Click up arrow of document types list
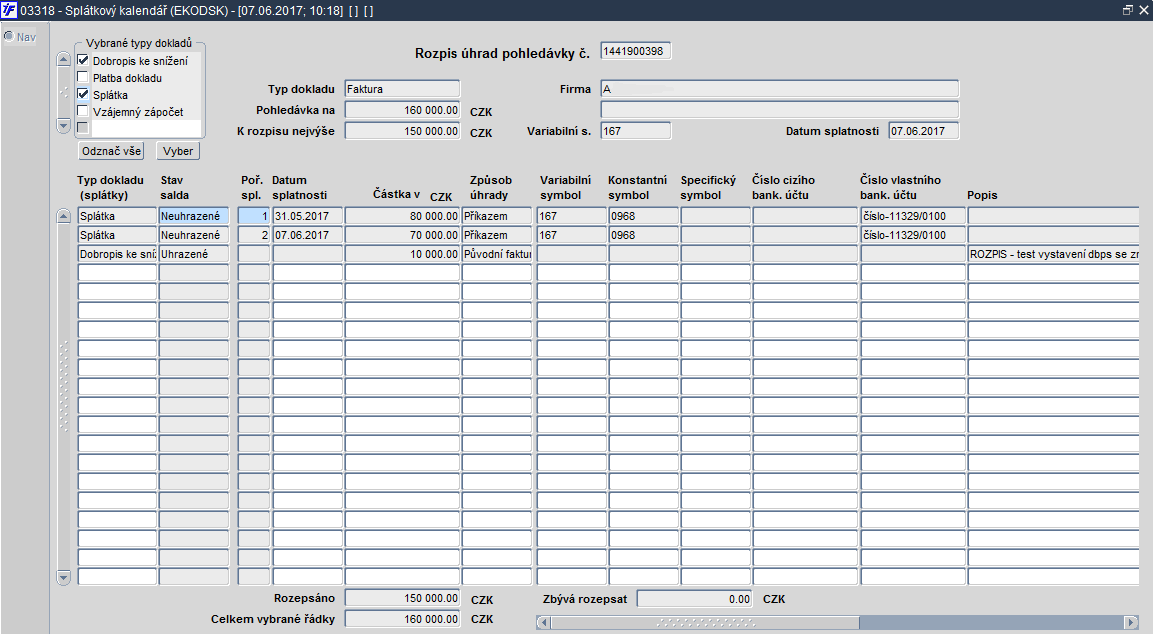Viewport: 1153px width, 634px height. (x=64, y=60)
